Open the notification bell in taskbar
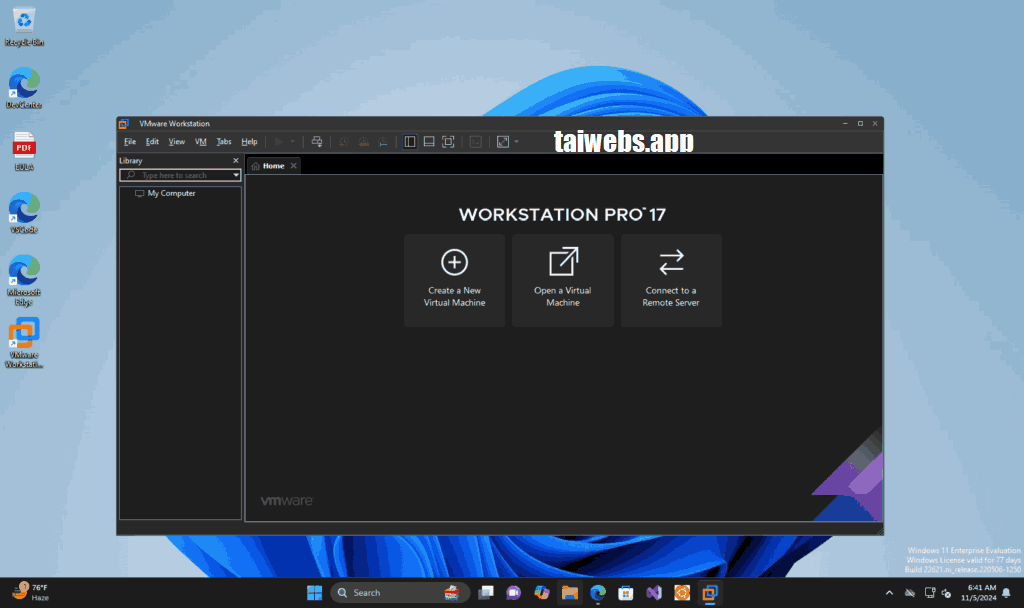The width and height of the screenshot is (1024, 608). point(1006,593)
